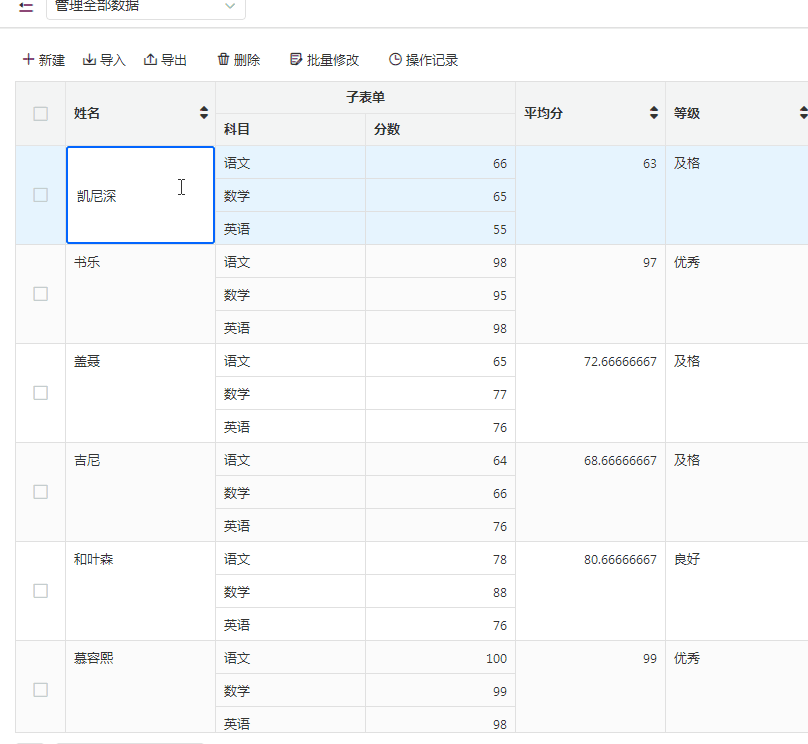Click the 导出 export icon
Image resolution: width=808 pixels, height=744 pixels.
point(150,60)
